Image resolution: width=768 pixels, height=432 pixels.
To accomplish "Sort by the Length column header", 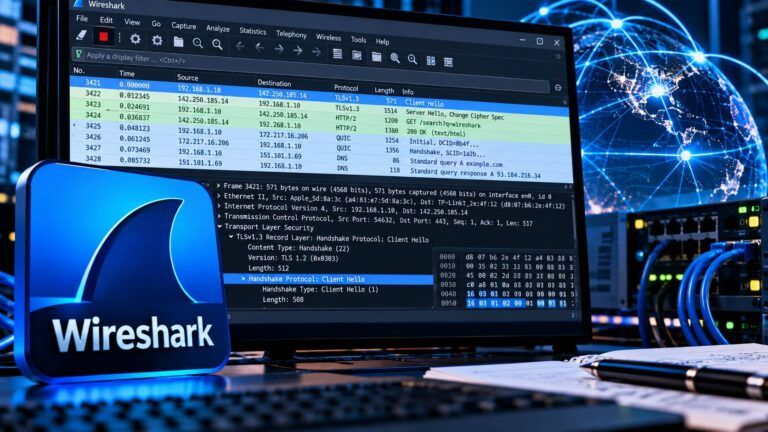I will [x=384, y=90].
